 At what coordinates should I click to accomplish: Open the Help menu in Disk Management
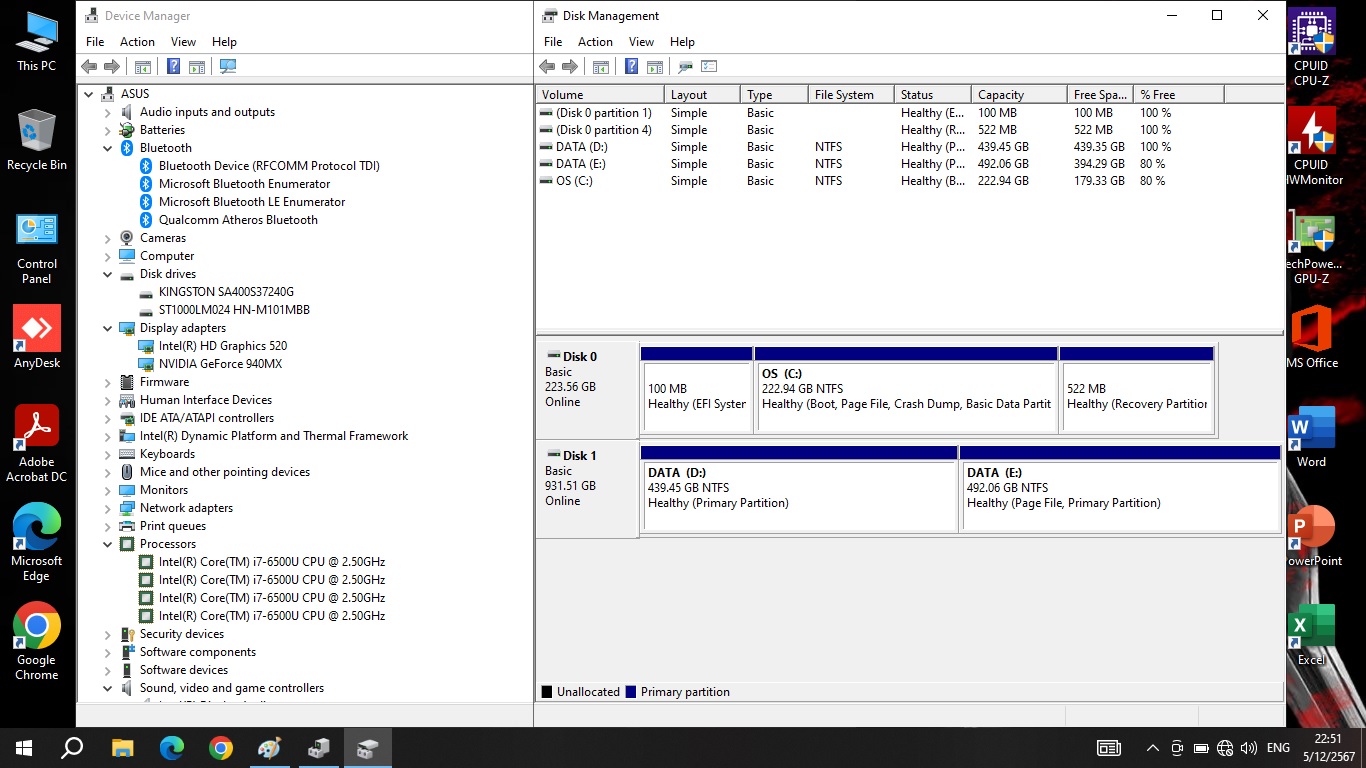682,42
